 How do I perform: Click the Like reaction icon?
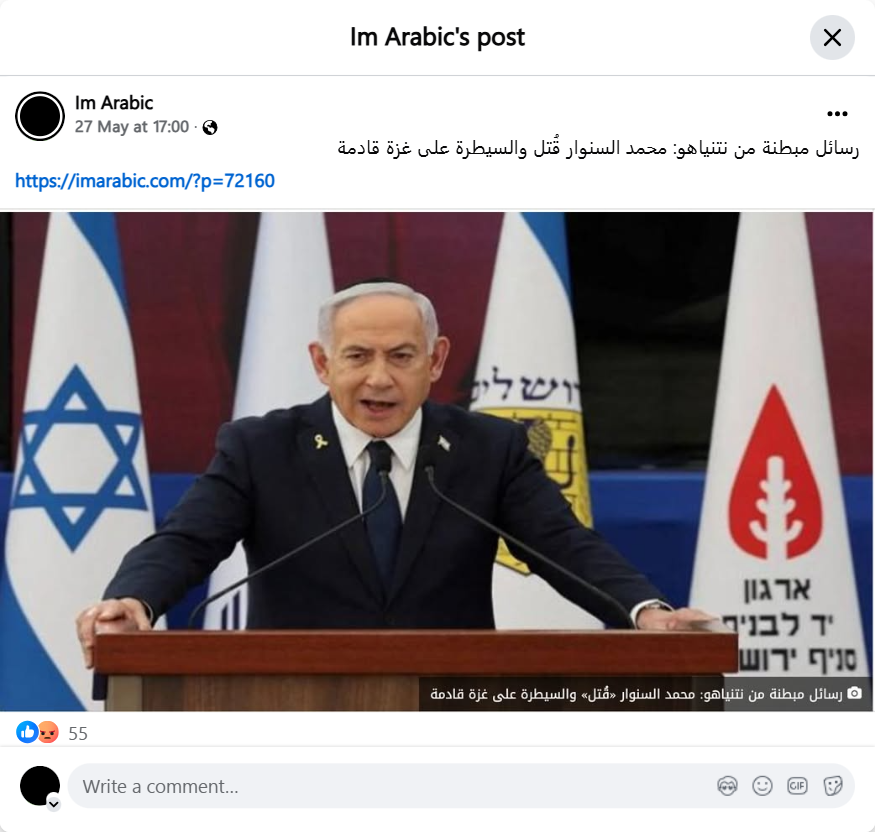[27, 732]
